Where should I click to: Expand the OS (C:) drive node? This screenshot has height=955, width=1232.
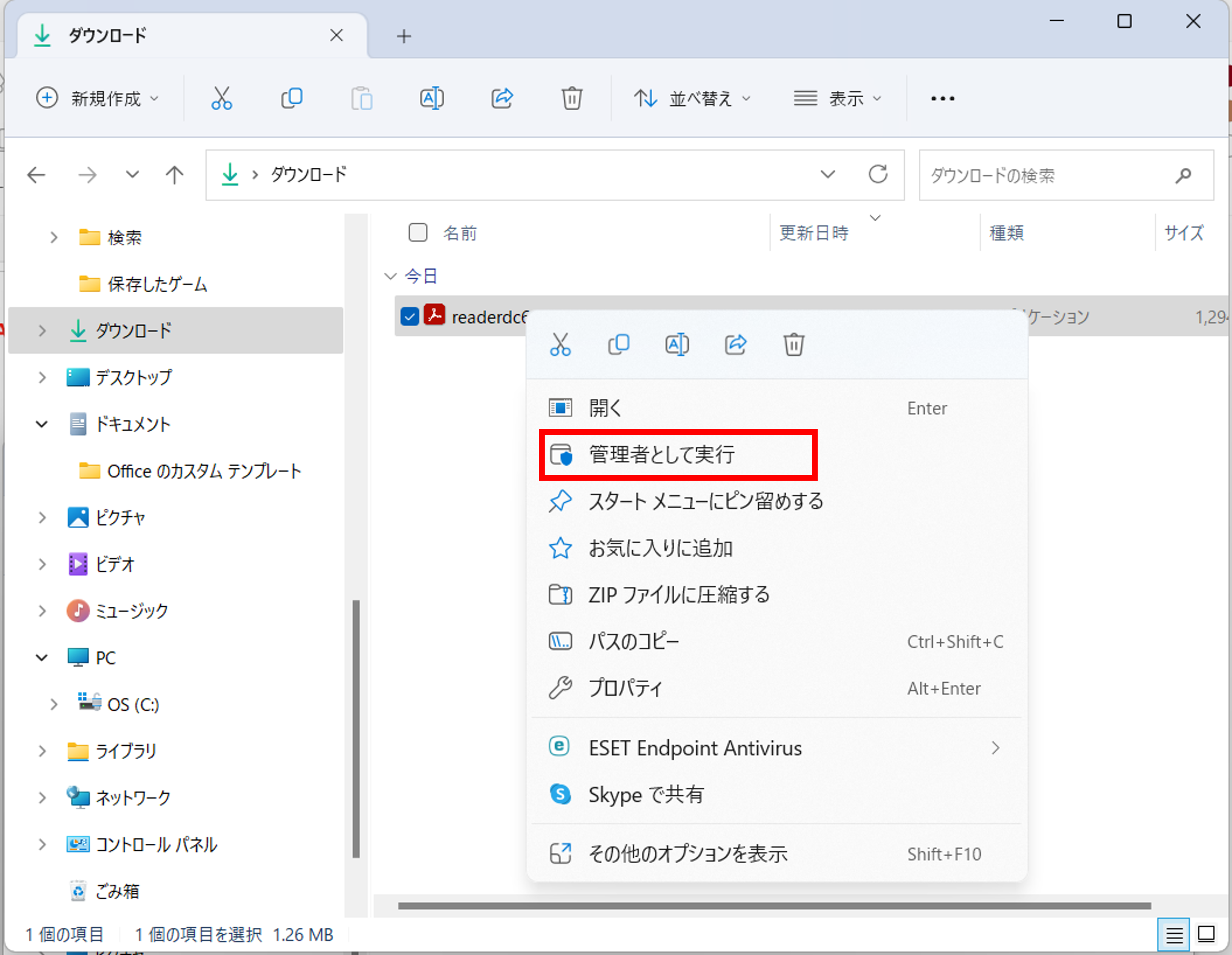53,704
